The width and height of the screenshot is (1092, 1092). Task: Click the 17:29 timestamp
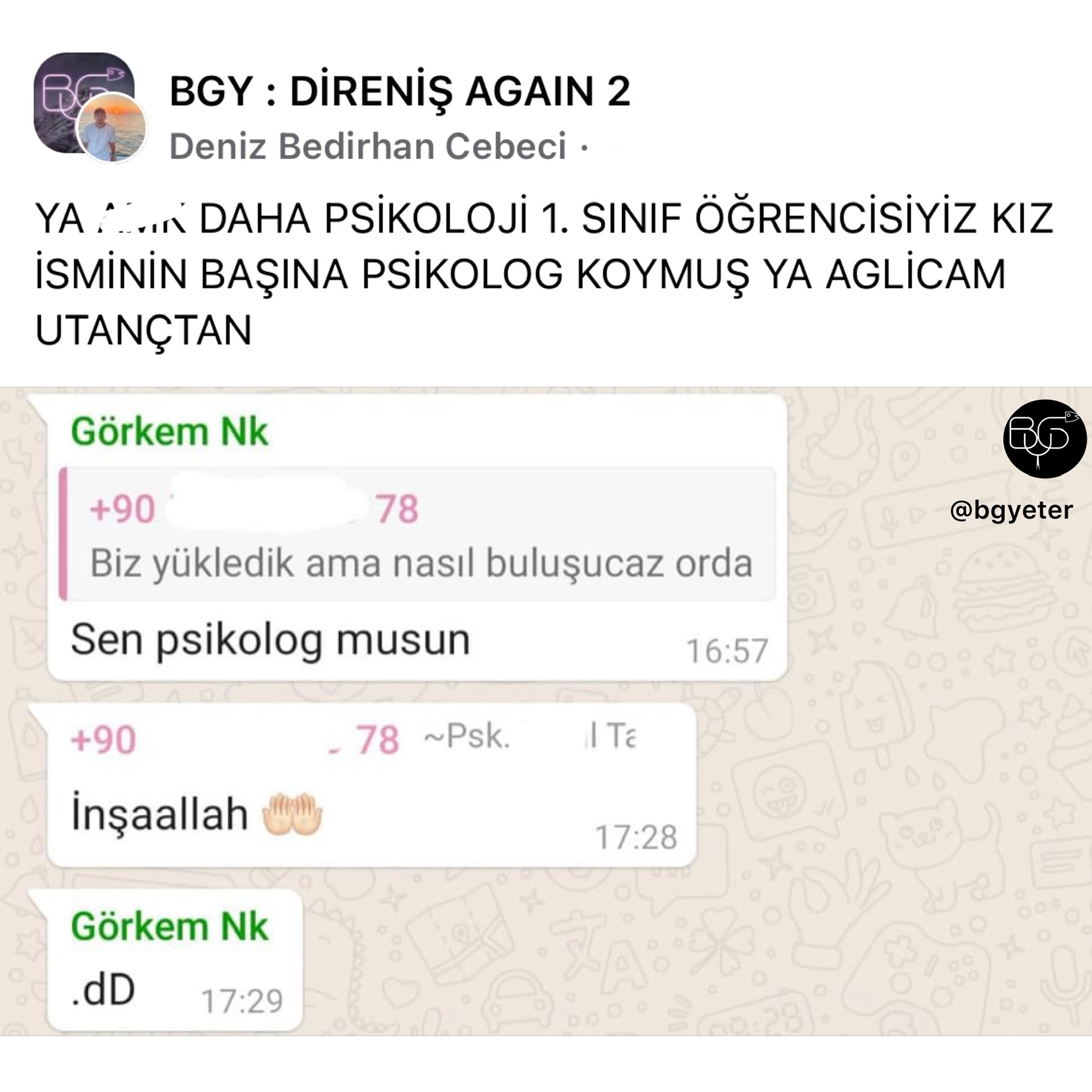(241, 1001)
